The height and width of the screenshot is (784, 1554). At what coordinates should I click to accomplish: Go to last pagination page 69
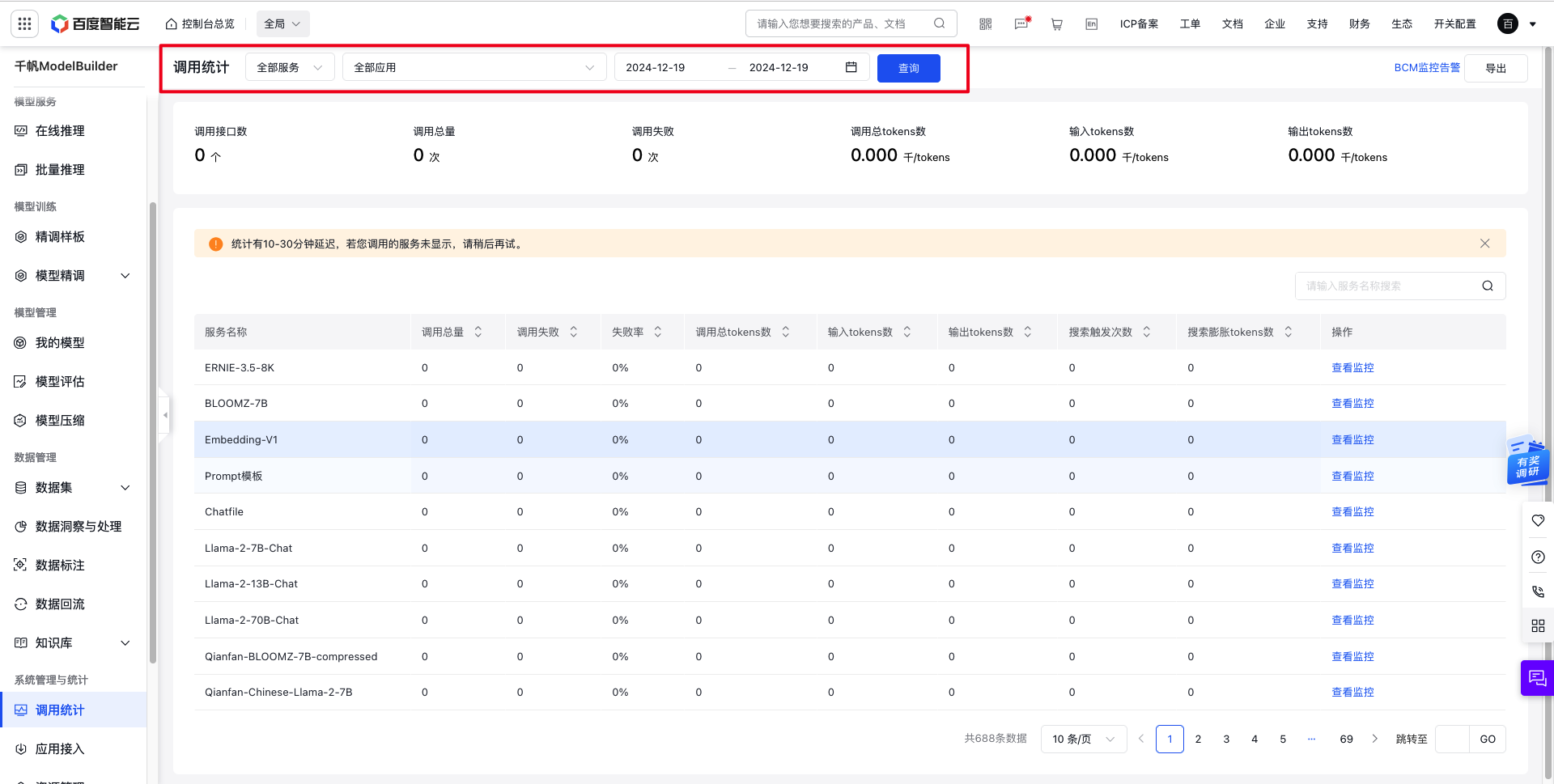pos(1346,739)
